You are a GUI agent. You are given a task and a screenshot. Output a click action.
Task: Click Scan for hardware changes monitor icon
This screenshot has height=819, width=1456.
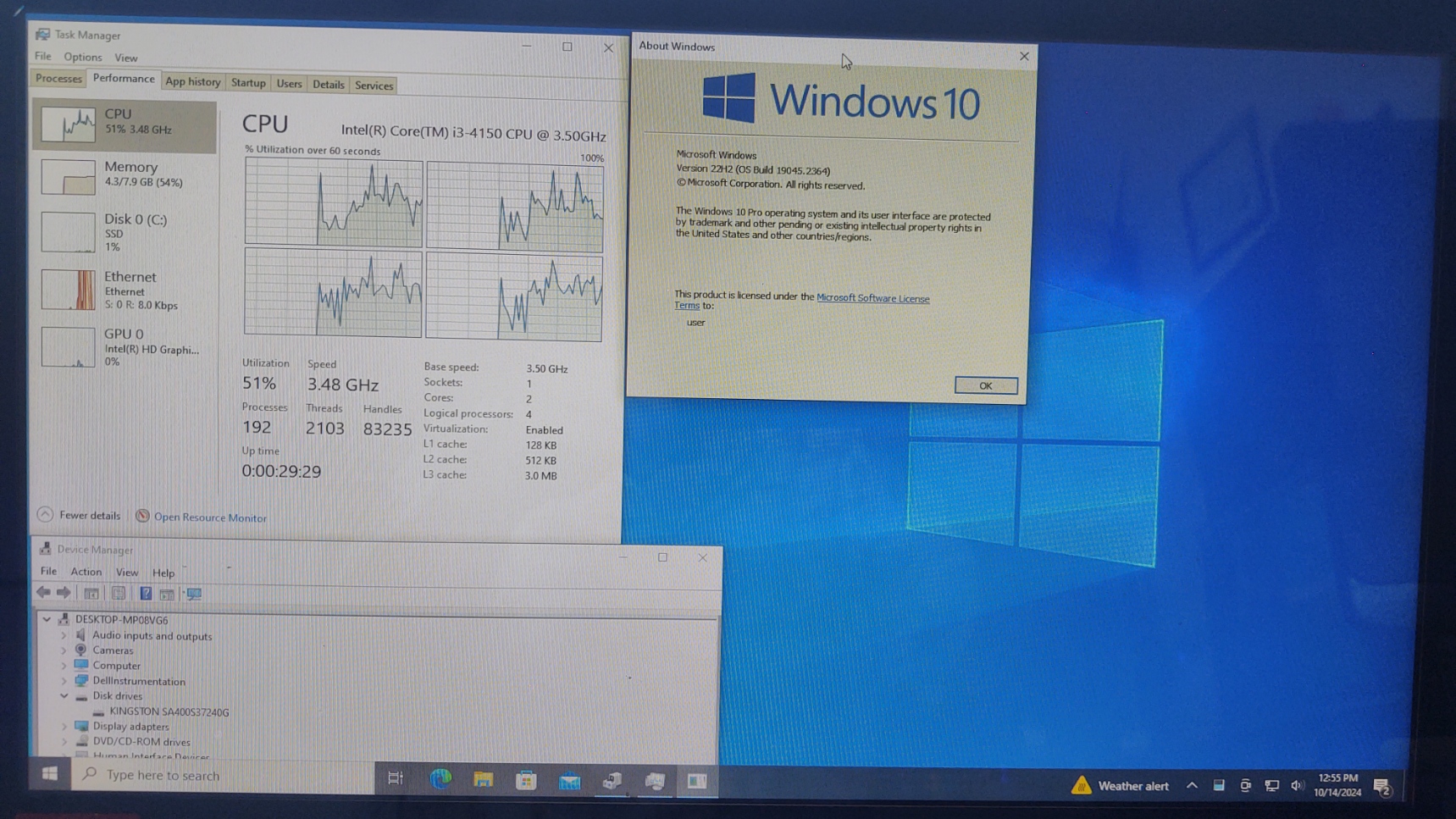point(194,594)
